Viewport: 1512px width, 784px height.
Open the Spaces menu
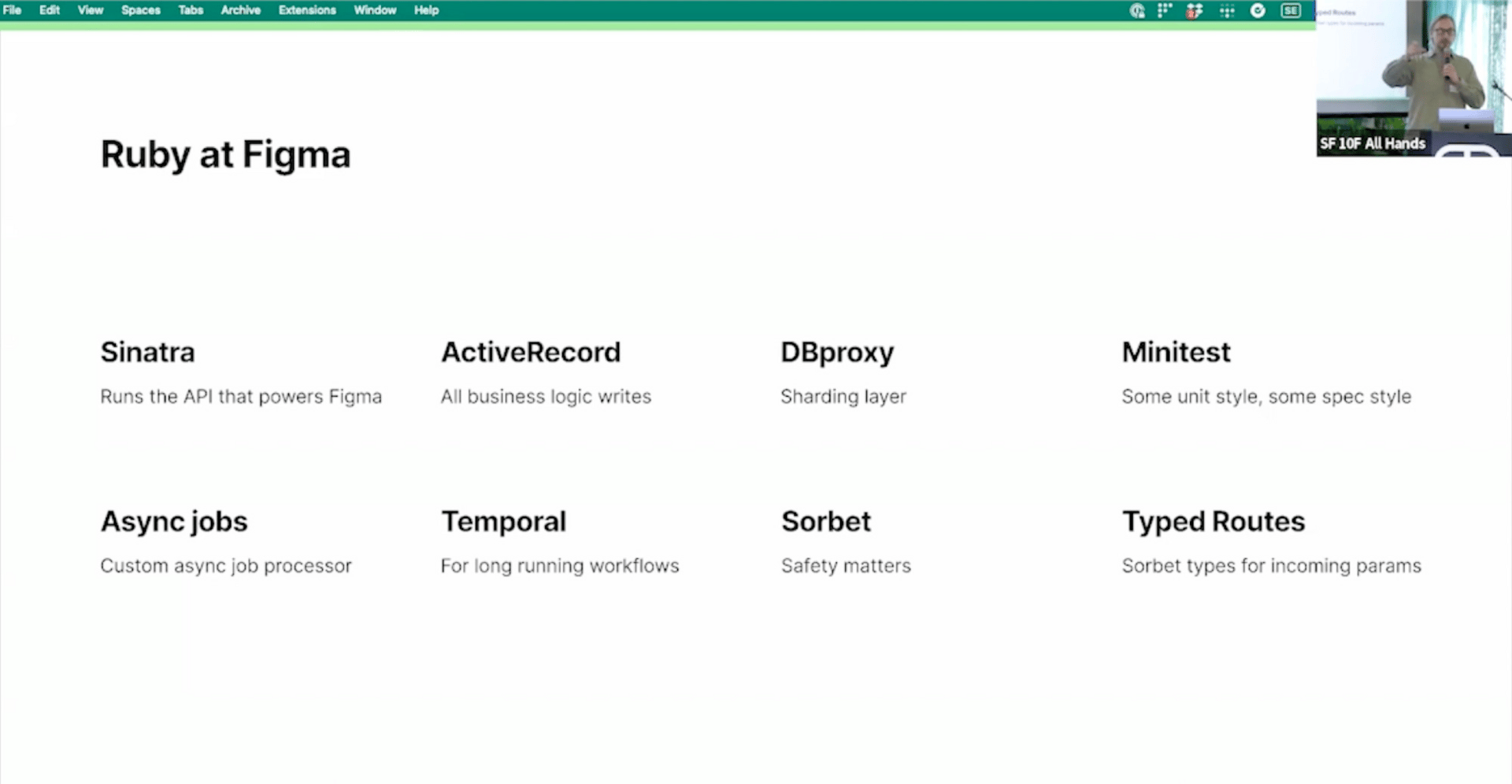(x=141, y=10)
